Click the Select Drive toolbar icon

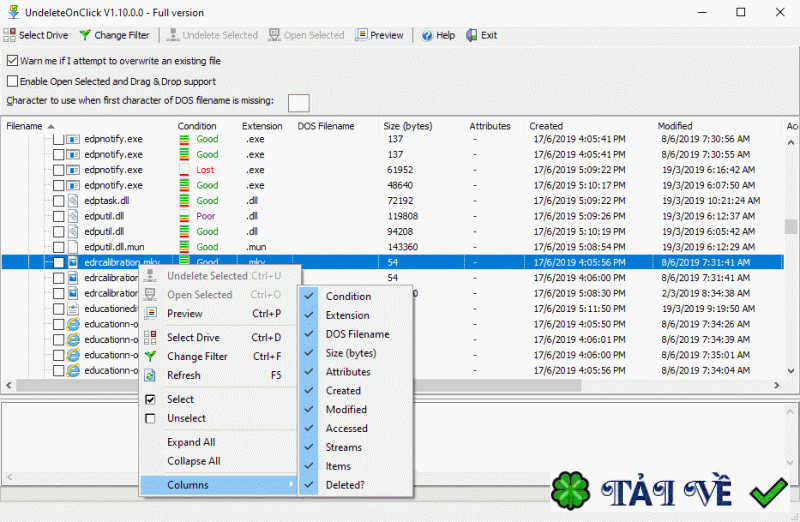[10, 35]
